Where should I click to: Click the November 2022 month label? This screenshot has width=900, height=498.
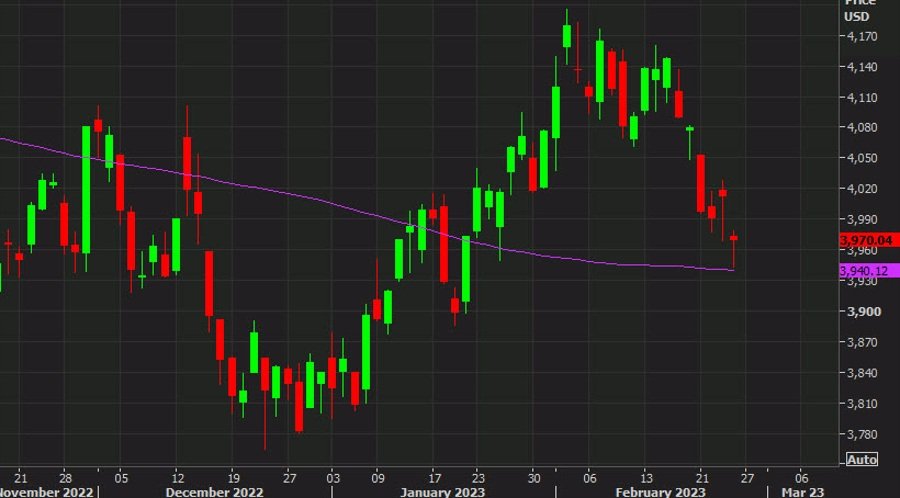point(48,491)
